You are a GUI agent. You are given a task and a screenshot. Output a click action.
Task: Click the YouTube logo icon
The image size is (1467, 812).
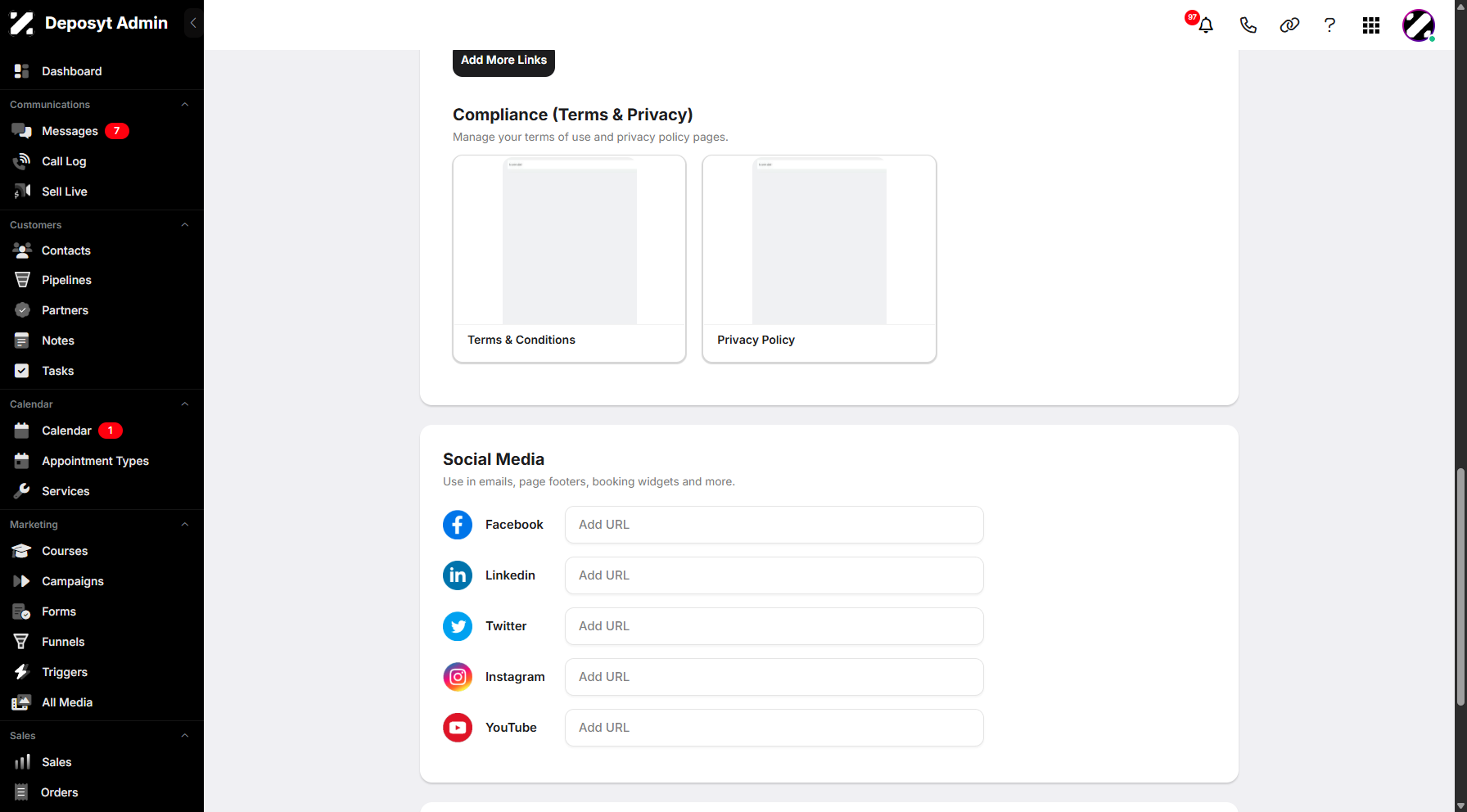click(x=458, y=728)
